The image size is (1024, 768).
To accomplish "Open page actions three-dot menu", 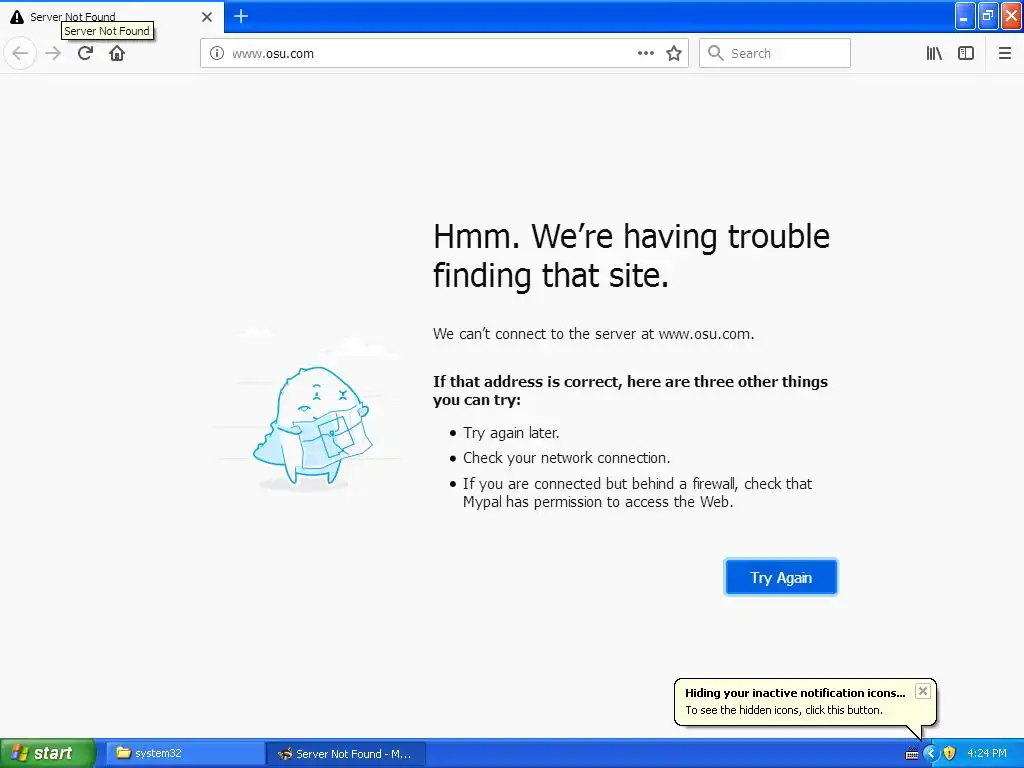I will click(645, 53).
